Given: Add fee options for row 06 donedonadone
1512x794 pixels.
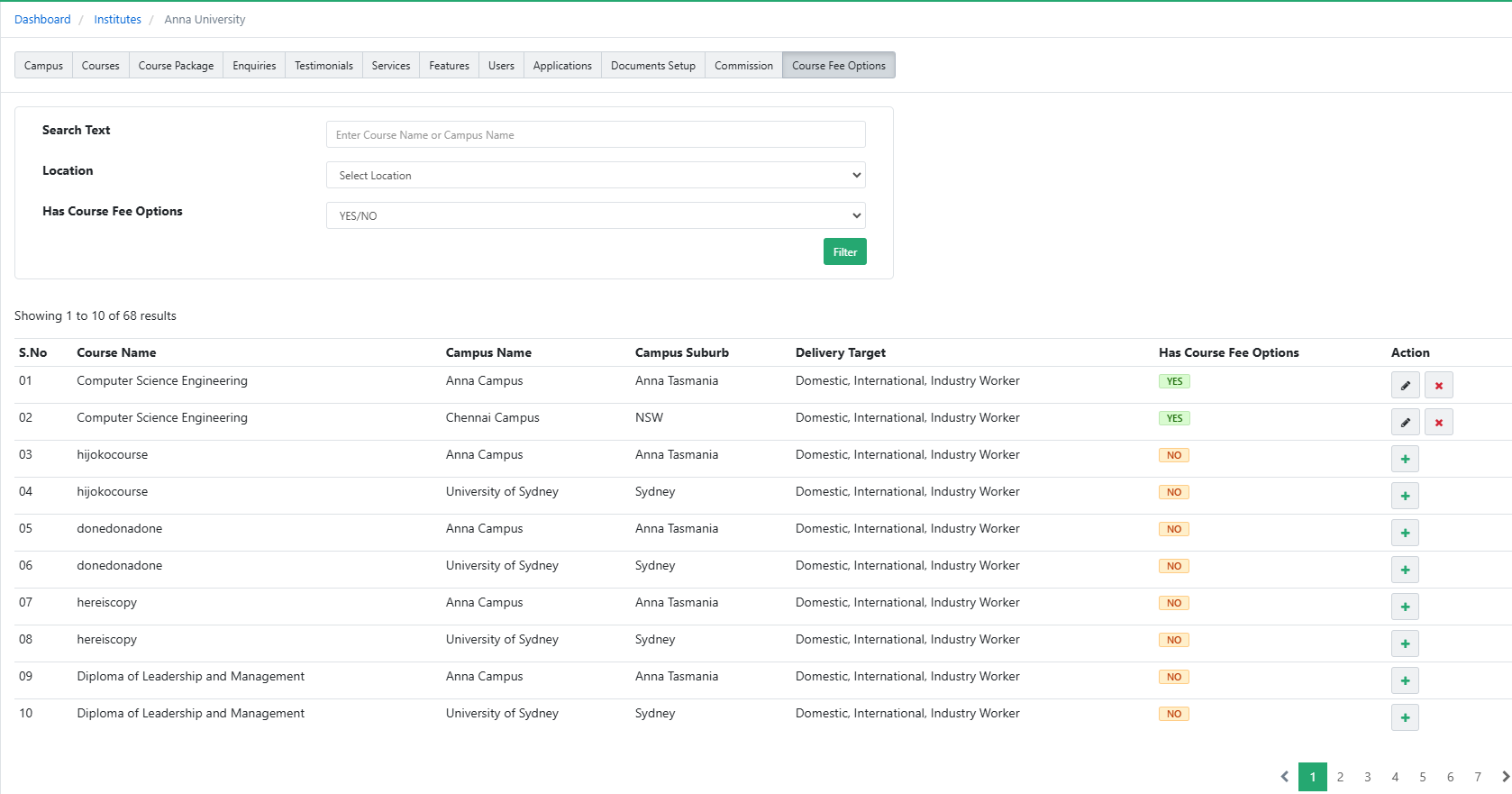Looking at the screenshot, I should (1405, 570).
